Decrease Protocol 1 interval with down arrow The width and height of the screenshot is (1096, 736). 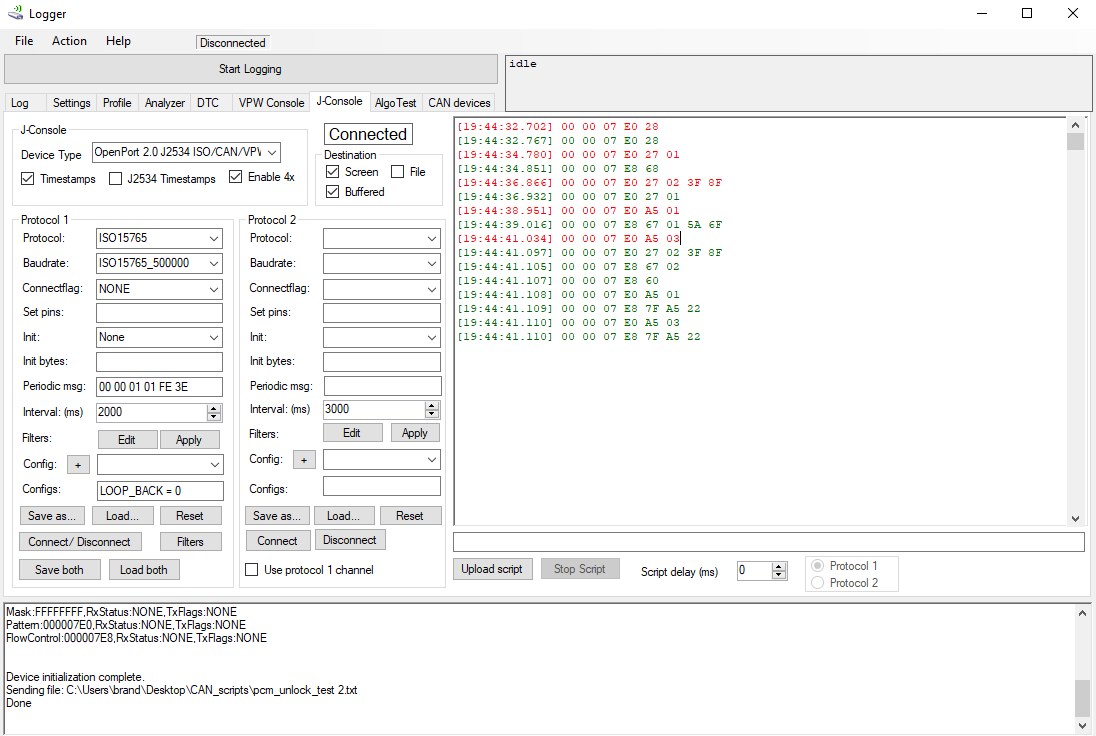click(214, 417)
